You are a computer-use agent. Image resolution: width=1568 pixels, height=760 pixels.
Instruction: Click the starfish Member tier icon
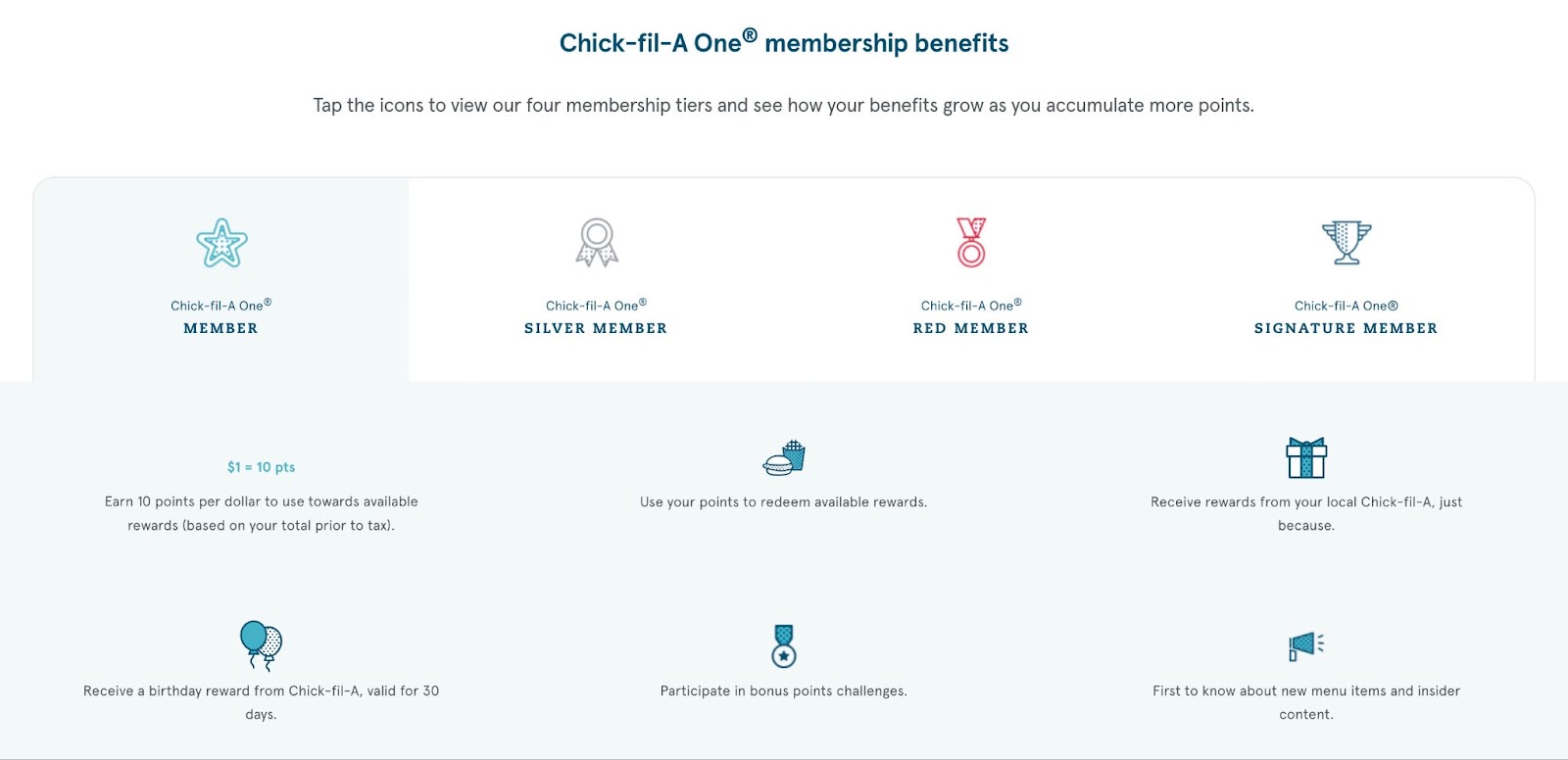coord(221,243)
